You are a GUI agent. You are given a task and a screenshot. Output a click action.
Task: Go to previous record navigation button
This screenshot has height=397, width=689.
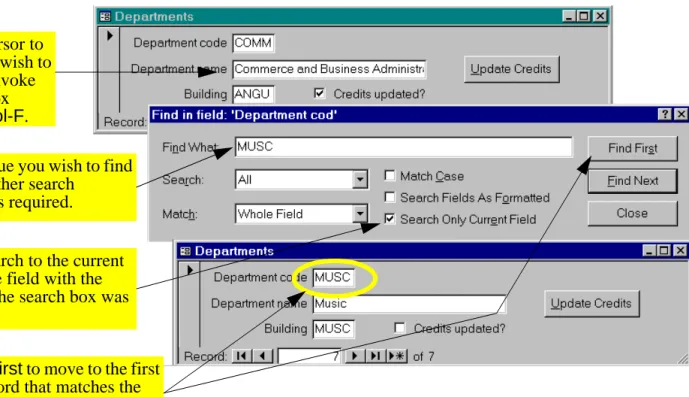(x=263, y=356)
